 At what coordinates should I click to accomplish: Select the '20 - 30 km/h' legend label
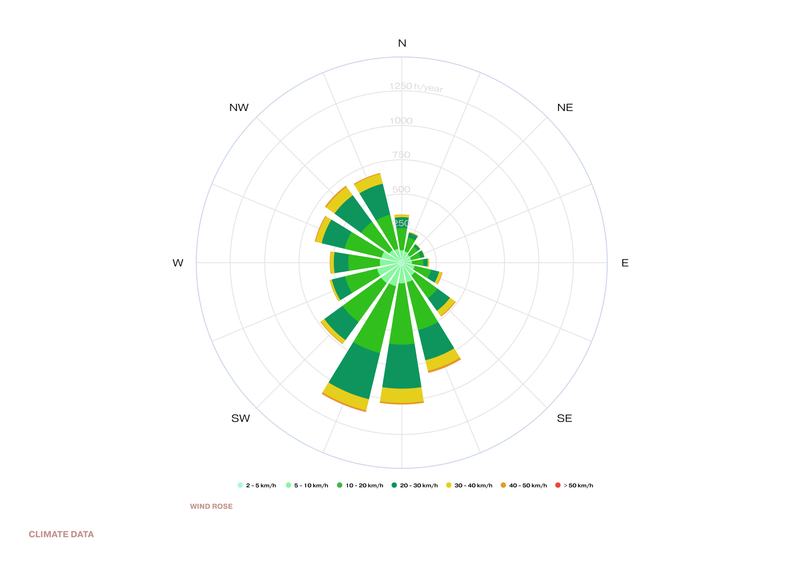click(419, 485)
